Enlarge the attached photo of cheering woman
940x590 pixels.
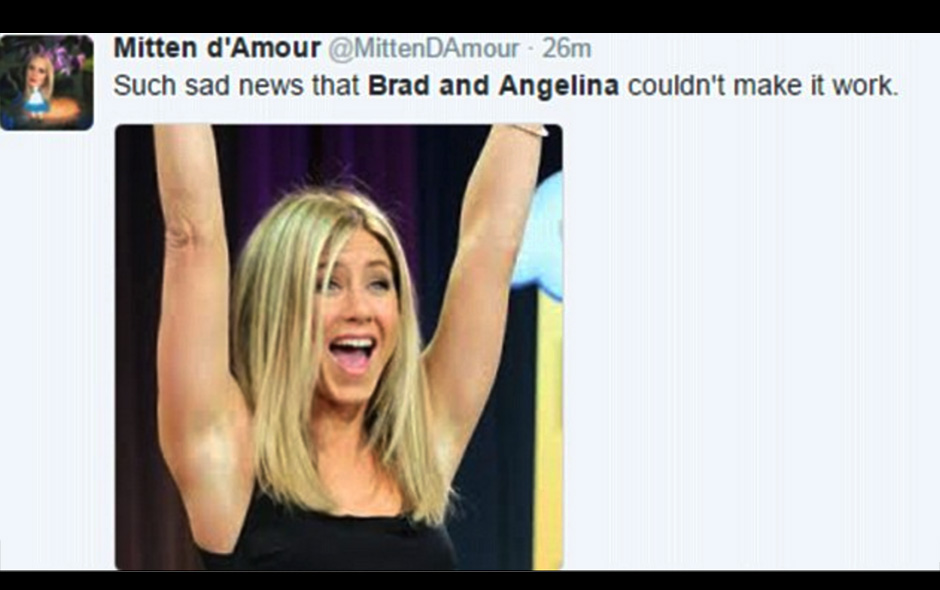click(339, 347)
